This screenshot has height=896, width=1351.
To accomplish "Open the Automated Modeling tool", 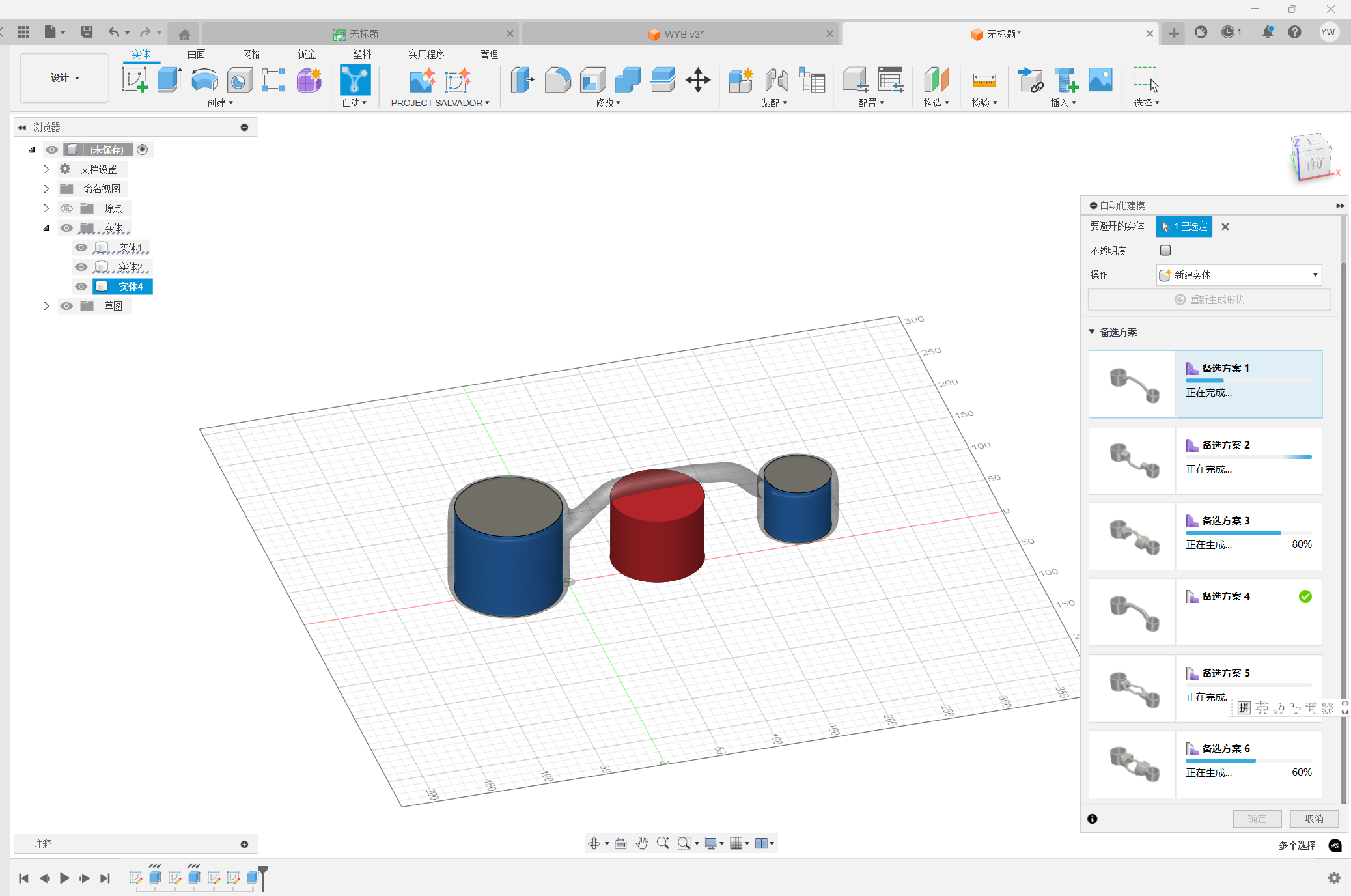I will click(355, 80).
